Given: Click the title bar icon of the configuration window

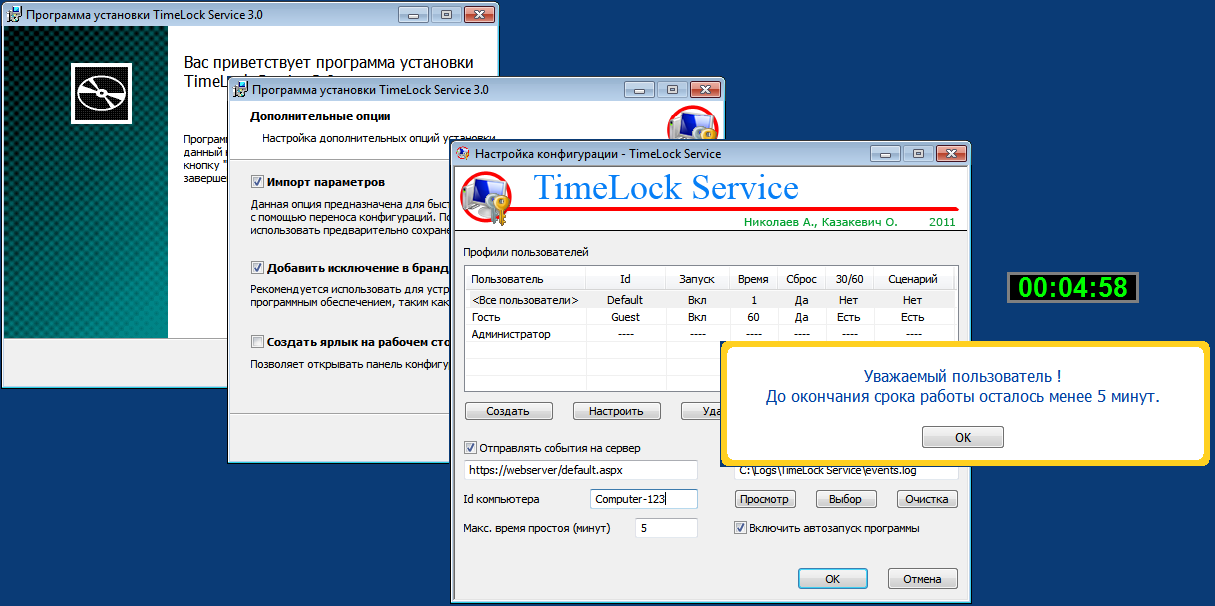Looking at the screenshot, I should click(463, 154).
